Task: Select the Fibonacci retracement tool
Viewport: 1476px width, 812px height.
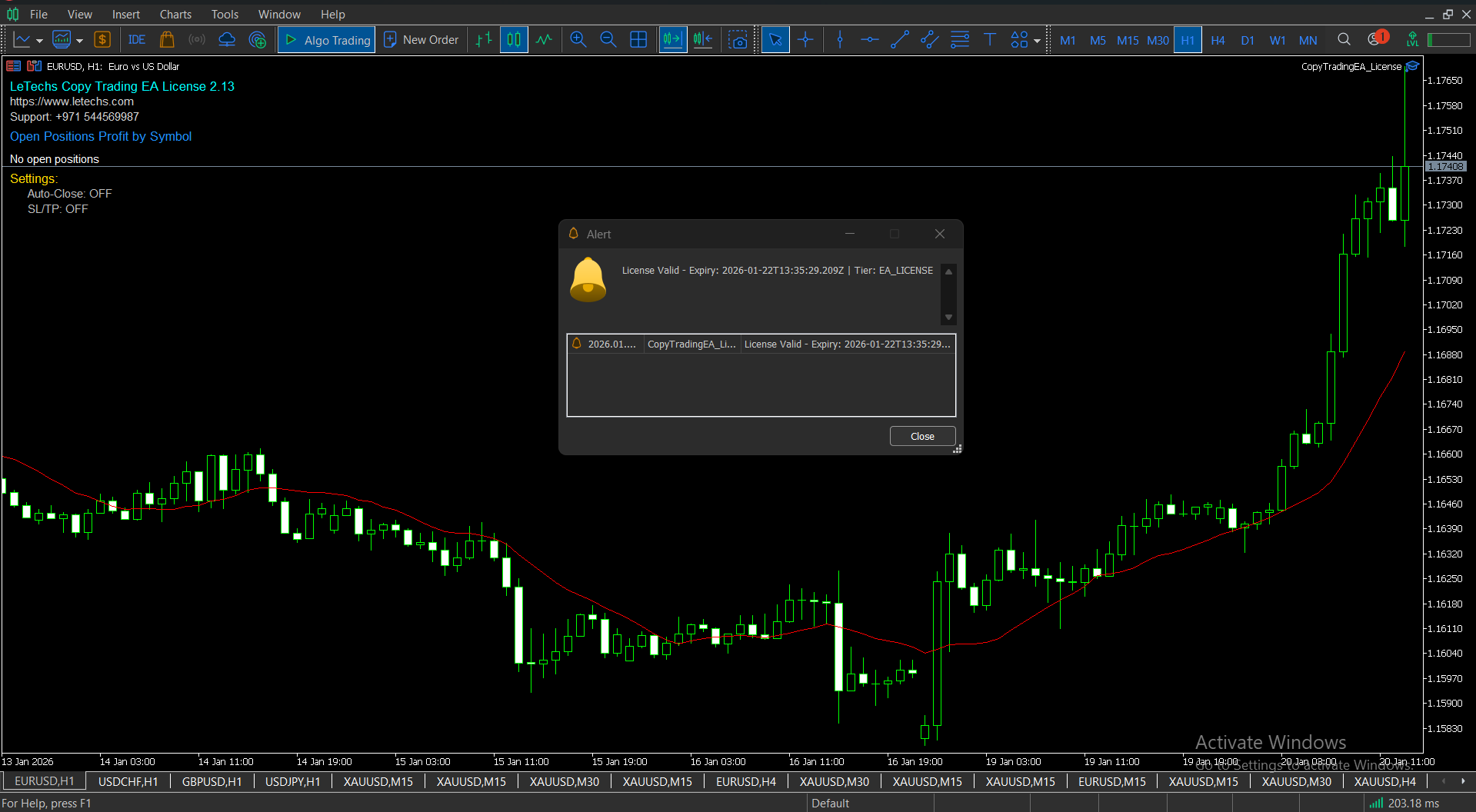Action: click(x=960, y=40)
